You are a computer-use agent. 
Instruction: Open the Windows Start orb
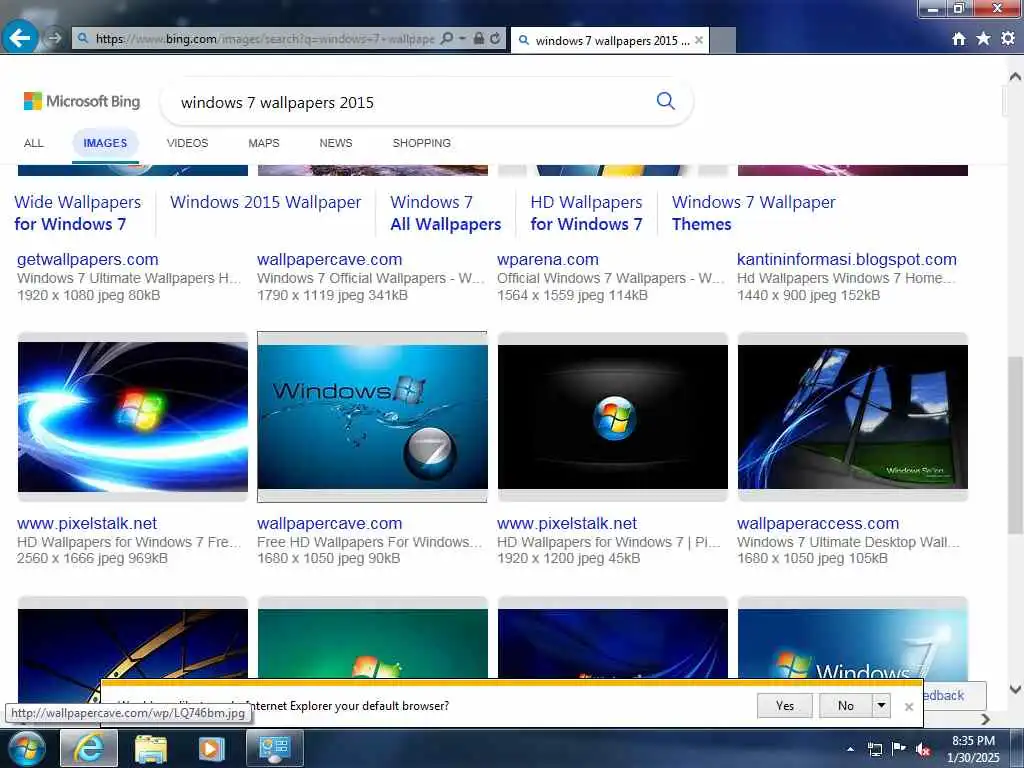click(x=25, y=748)
